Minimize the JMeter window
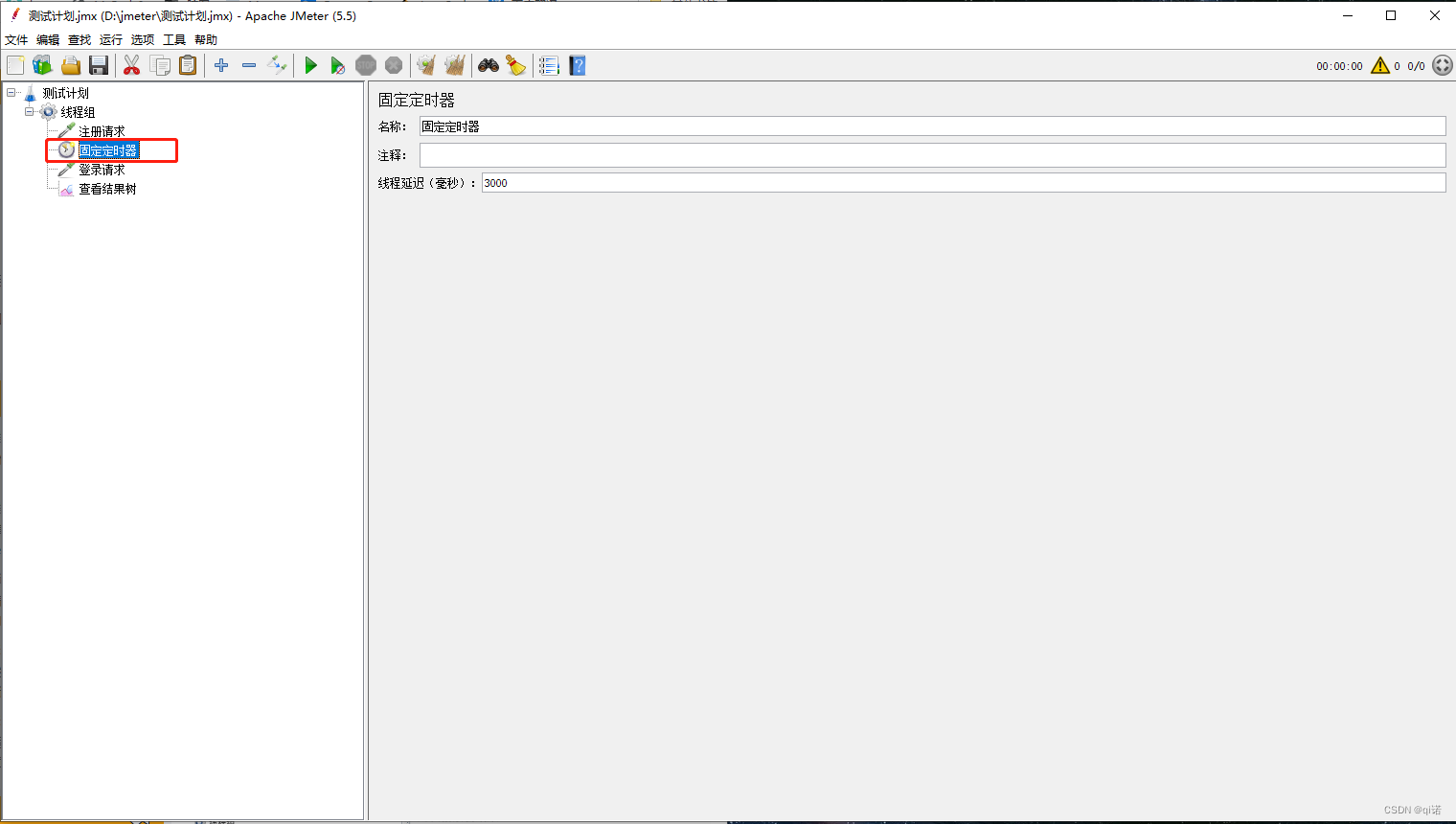 point(1348,15)
